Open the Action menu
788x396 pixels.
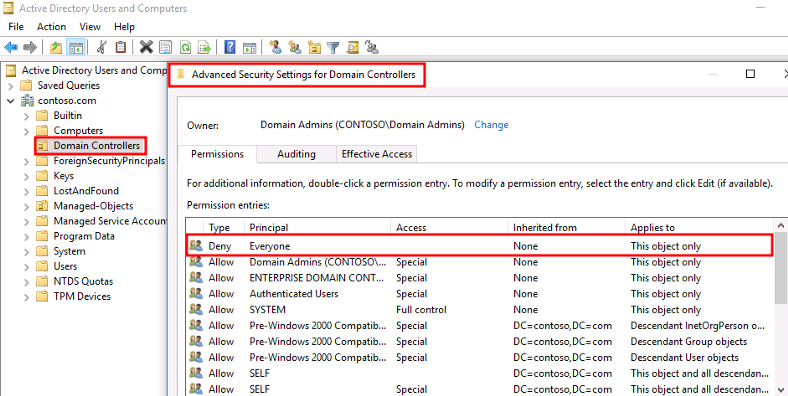[x=51, y=27]
